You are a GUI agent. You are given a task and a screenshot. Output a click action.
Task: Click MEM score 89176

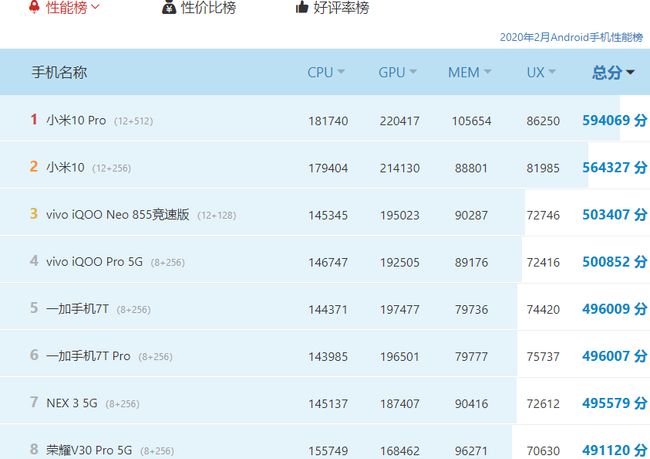coord(471,262)
